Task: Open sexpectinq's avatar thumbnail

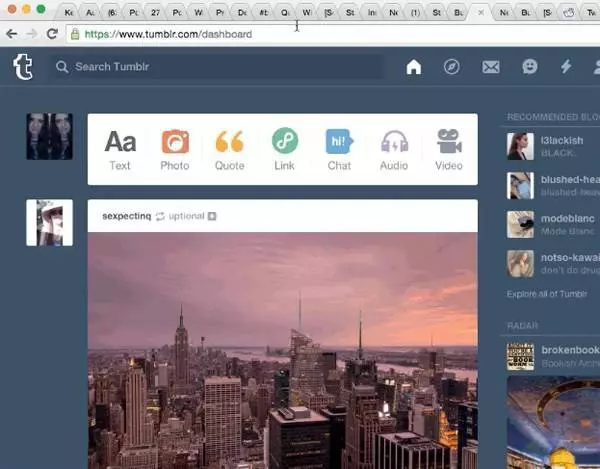Action: point(49,223)
